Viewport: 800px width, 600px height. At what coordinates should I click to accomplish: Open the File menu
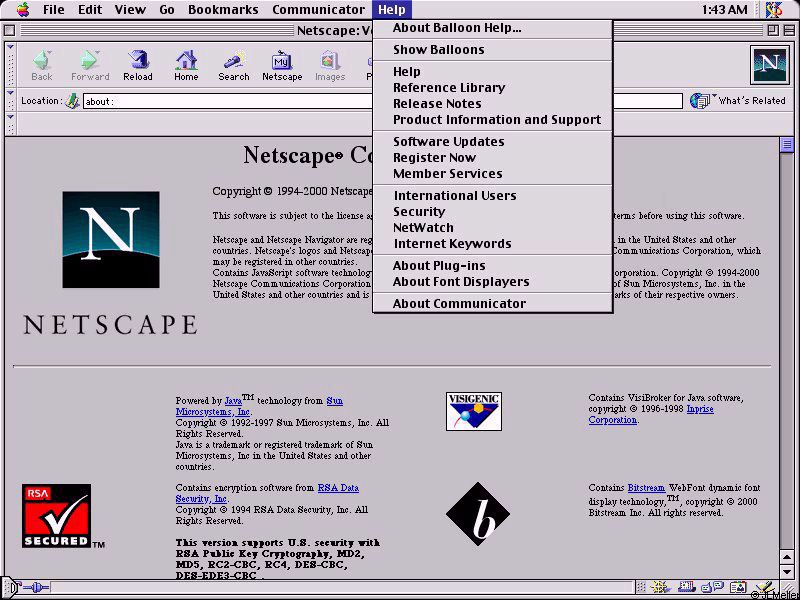54,9
